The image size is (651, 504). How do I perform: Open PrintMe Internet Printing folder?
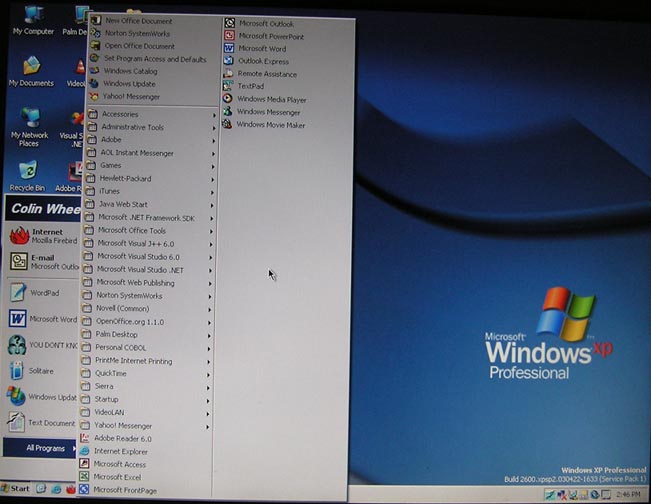[145, 361]
